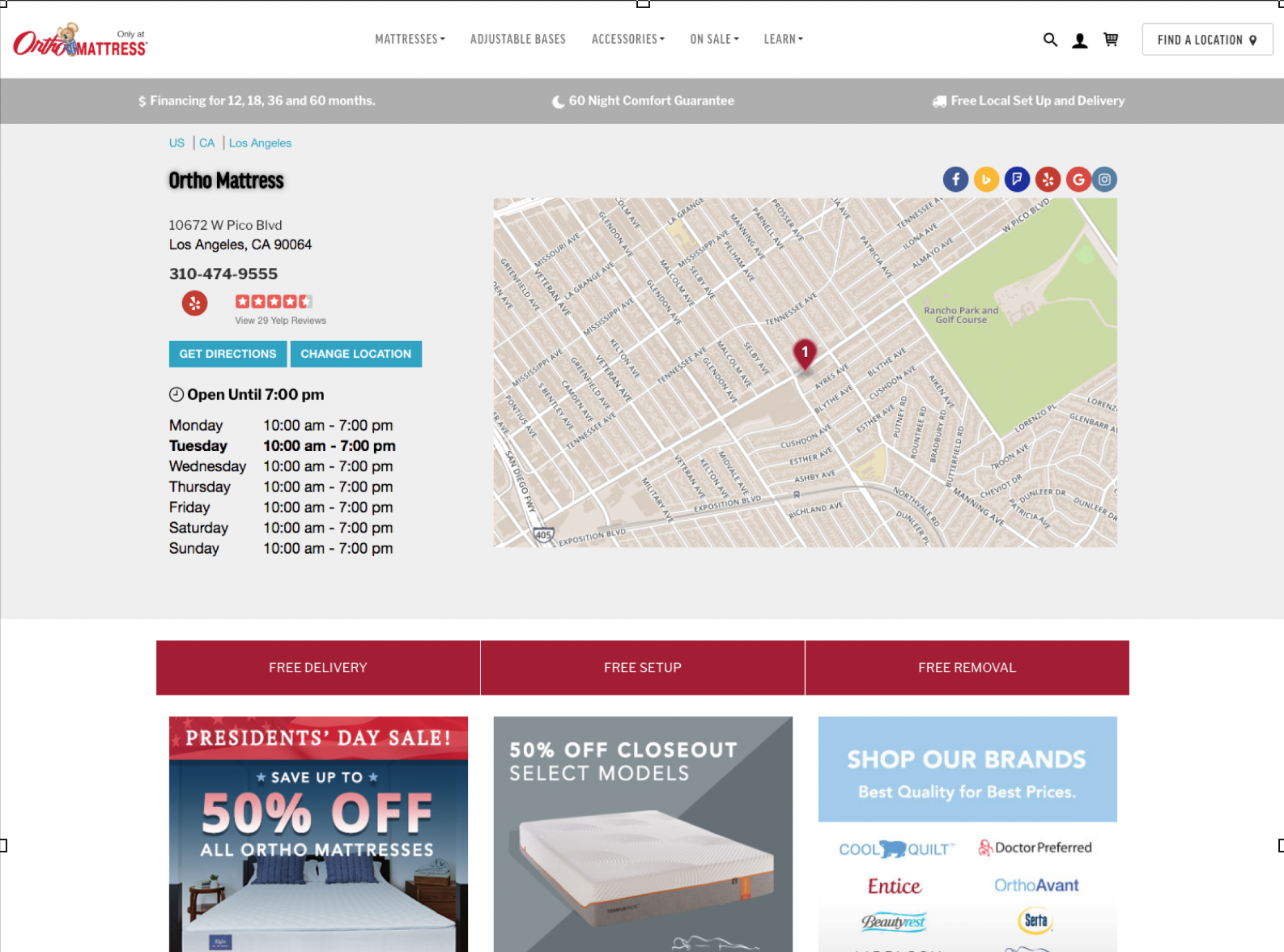Viewport: 1284px width, 952px height.
Task: Follow the CA breadcrumb link
Action: tap(207, 143)
